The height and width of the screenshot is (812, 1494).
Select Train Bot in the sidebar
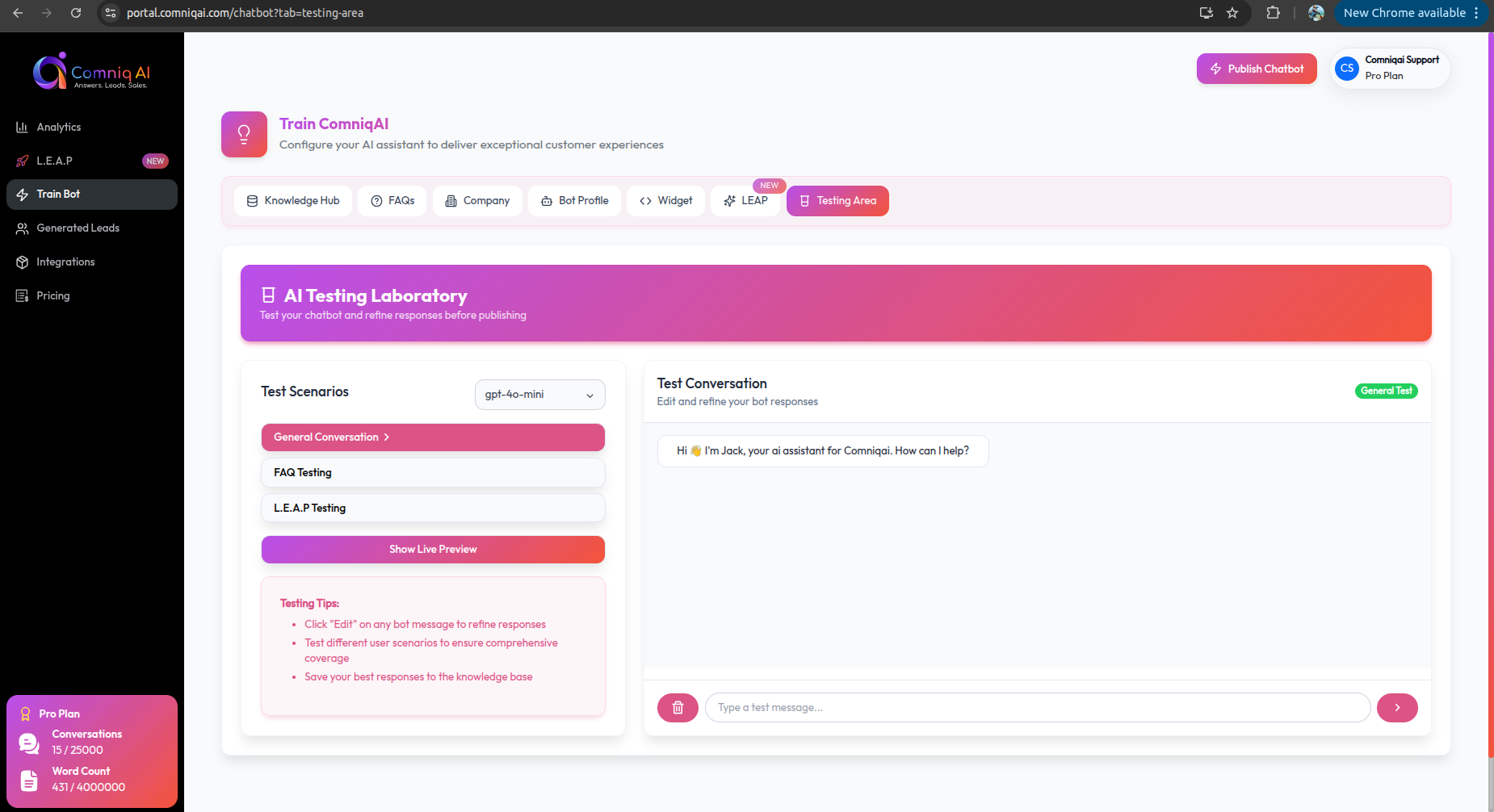pos(92,195)
